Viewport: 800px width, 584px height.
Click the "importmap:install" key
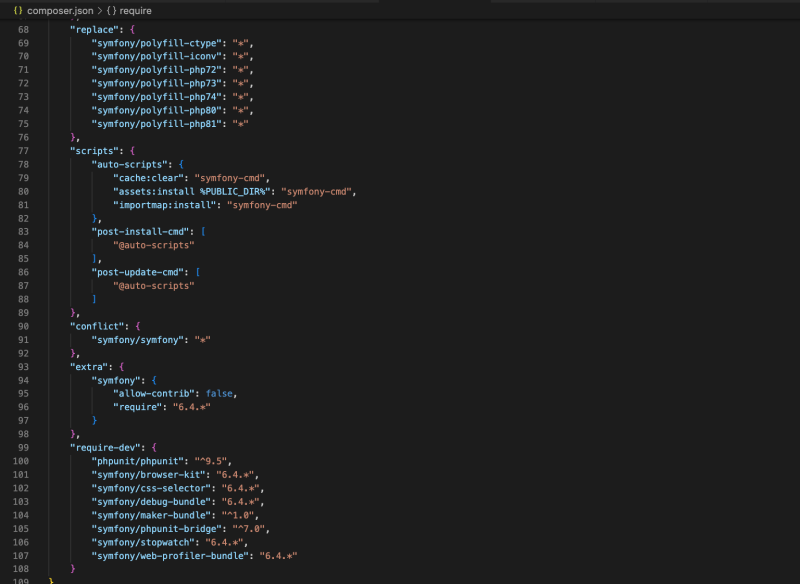click(165, 205)
